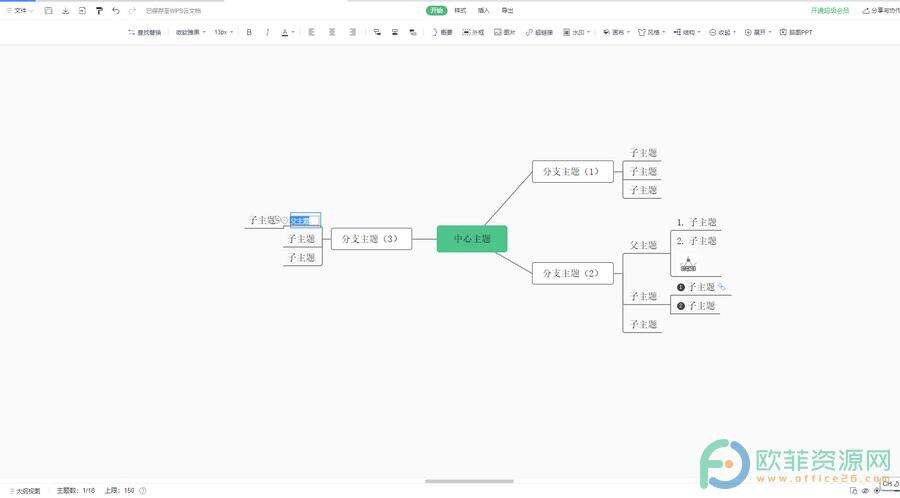
Task: Click the insert sibling topic icon
Action: coord(395,33)
